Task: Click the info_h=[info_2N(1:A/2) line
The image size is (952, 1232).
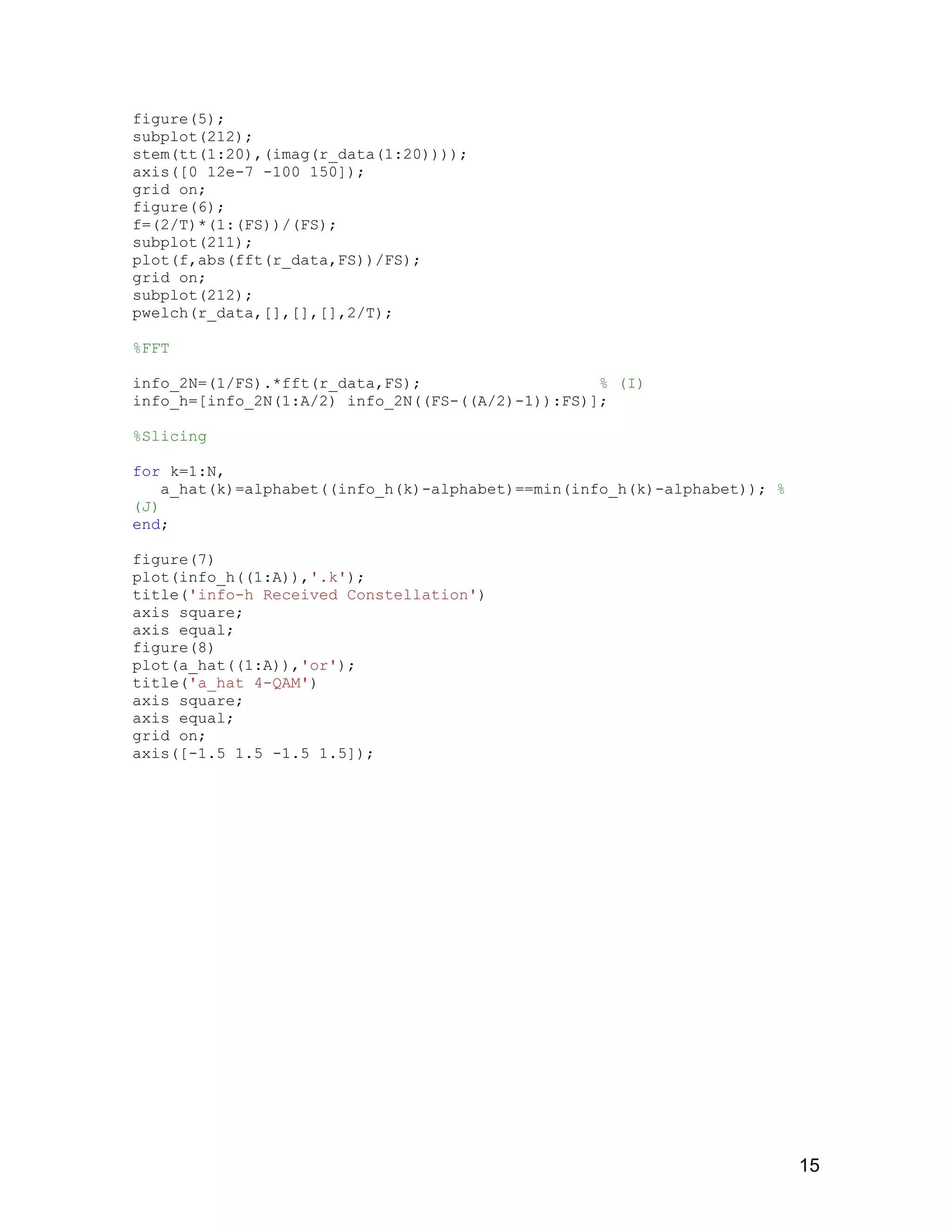Action: [370, 401]
